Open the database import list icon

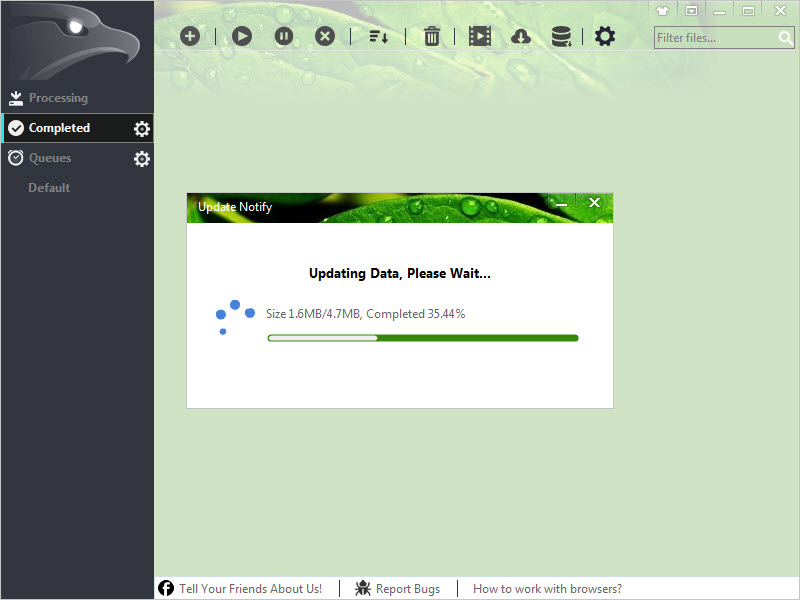[x=561, y=37]
